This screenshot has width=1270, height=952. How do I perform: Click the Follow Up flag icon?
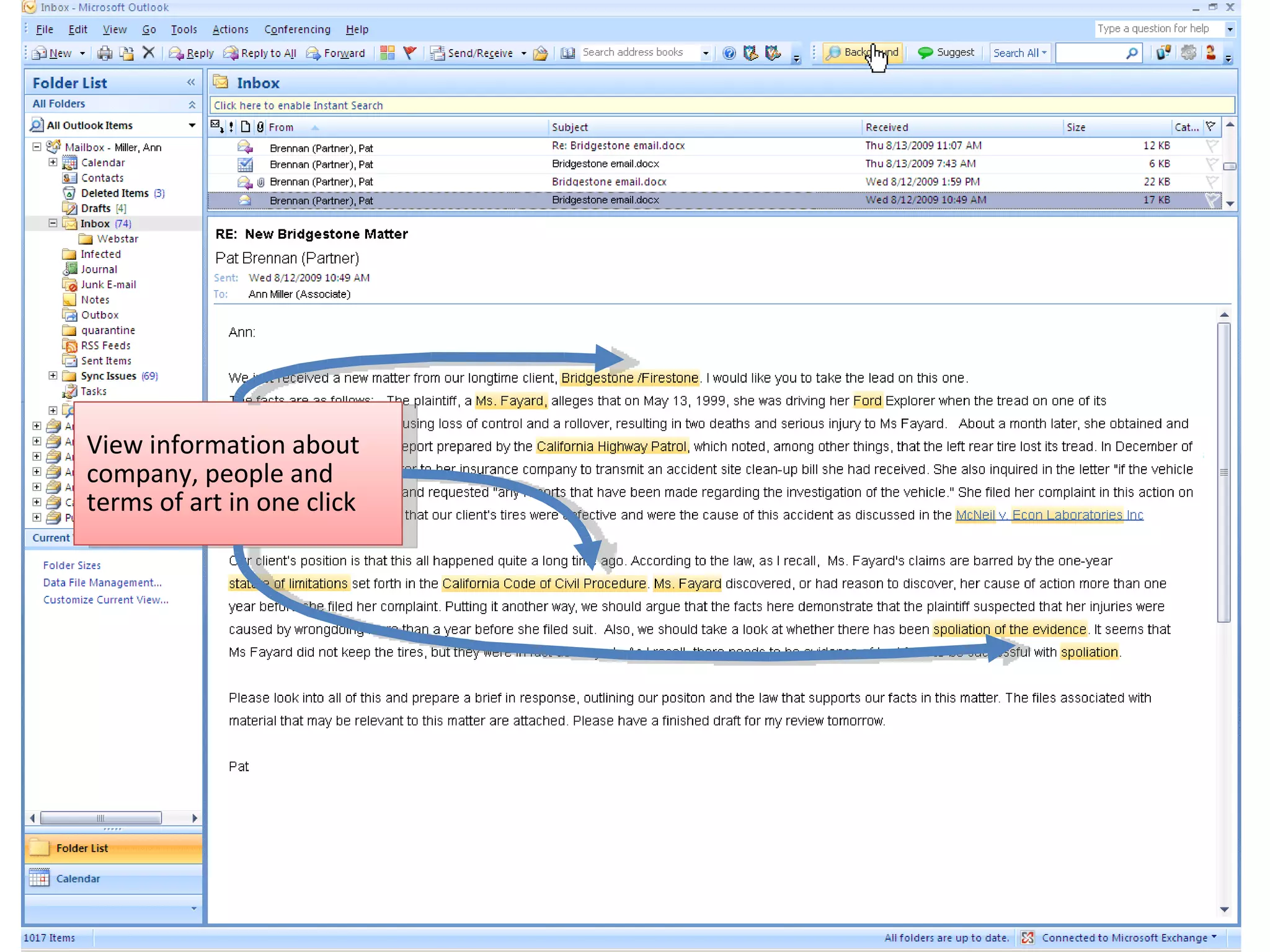click(409, 53)
